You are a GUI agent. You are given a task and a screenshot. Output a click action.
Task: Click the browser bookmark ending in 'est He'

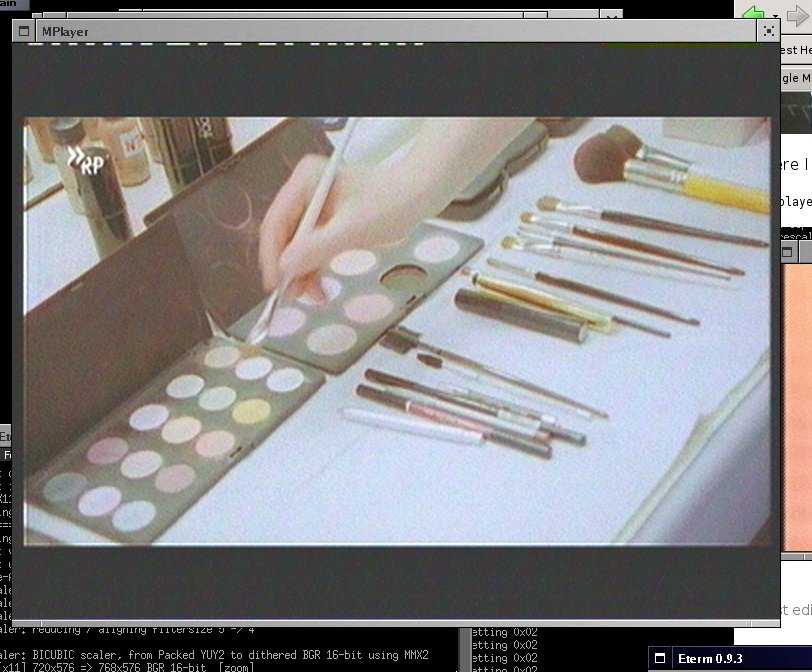pos(795,50)
